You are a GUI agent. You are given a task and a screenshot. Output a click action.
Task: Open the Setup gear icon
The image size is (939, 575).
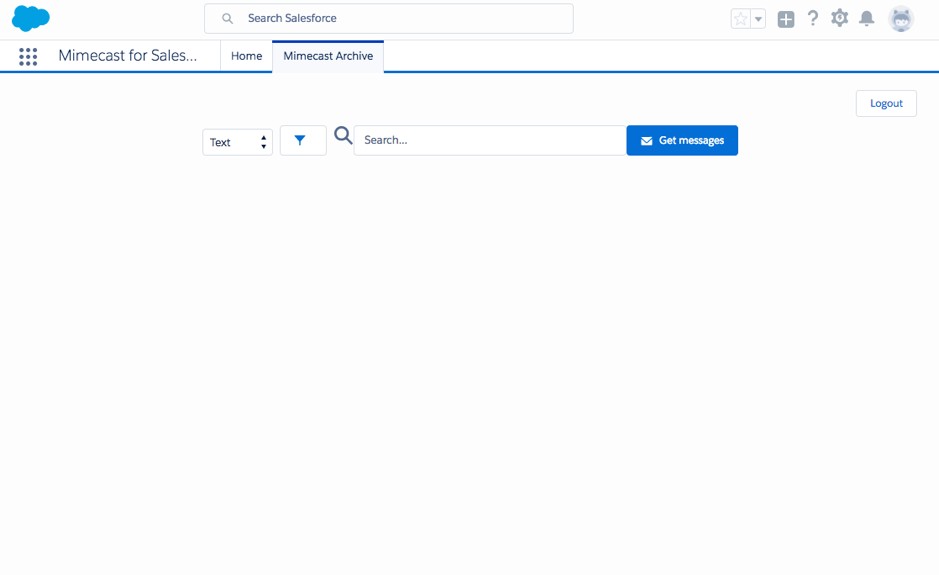(x=840, y=18)
